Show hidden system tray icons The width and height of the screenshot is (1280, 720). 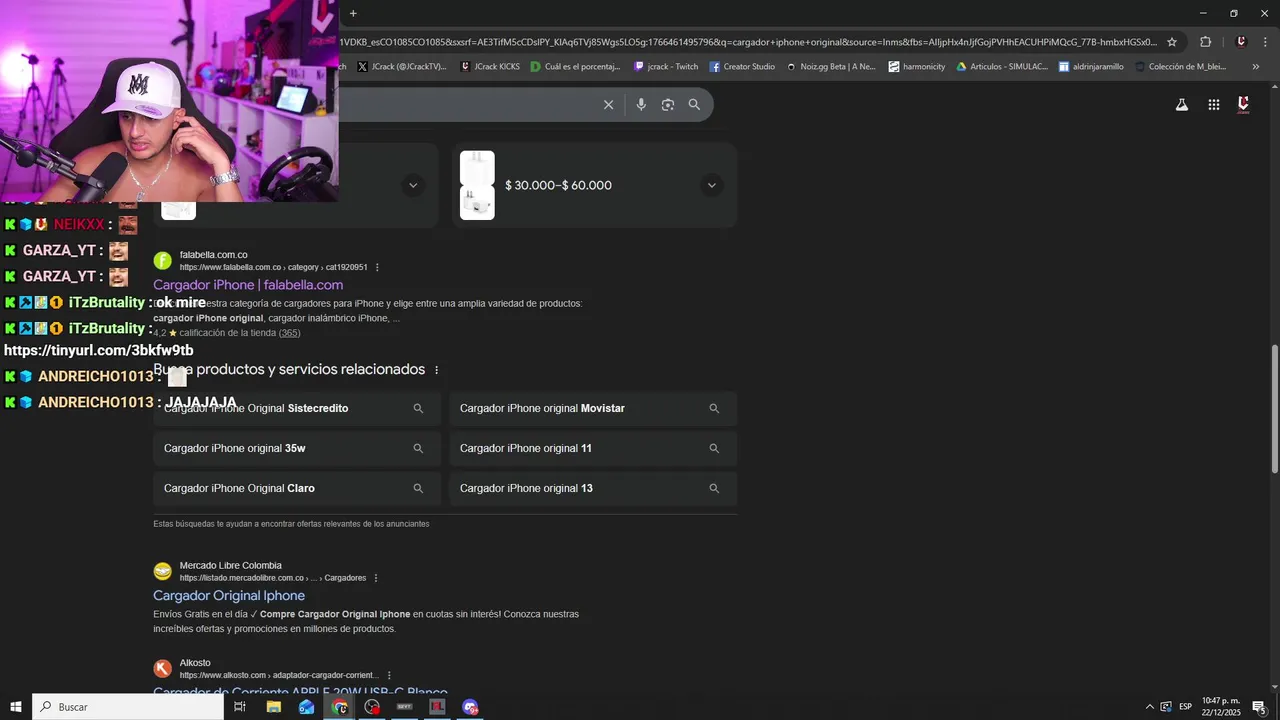click(x=1149, y=707)
